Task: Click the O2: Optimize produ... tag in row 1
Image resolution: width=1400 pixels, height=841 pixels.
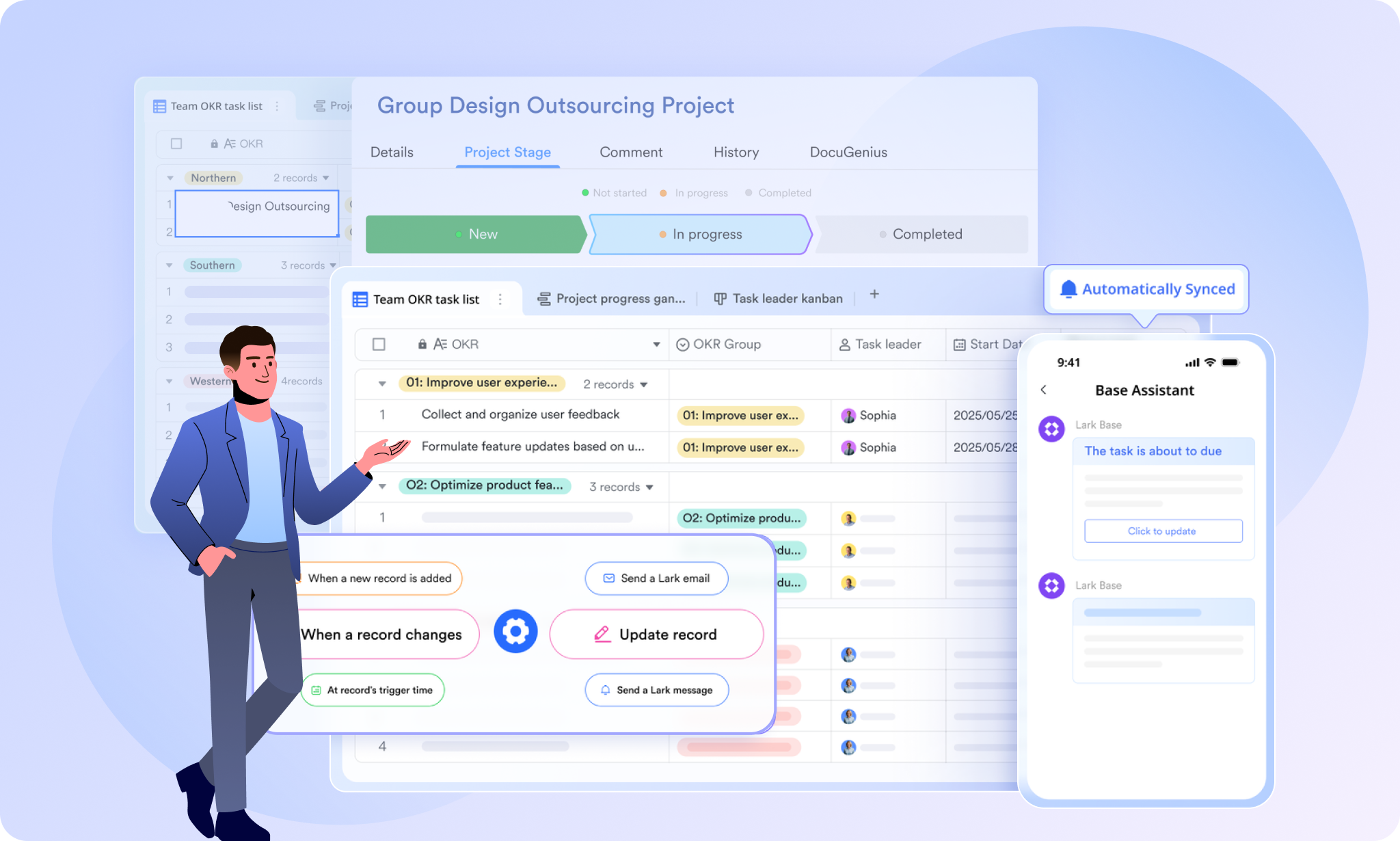Action: click(742, 518)
